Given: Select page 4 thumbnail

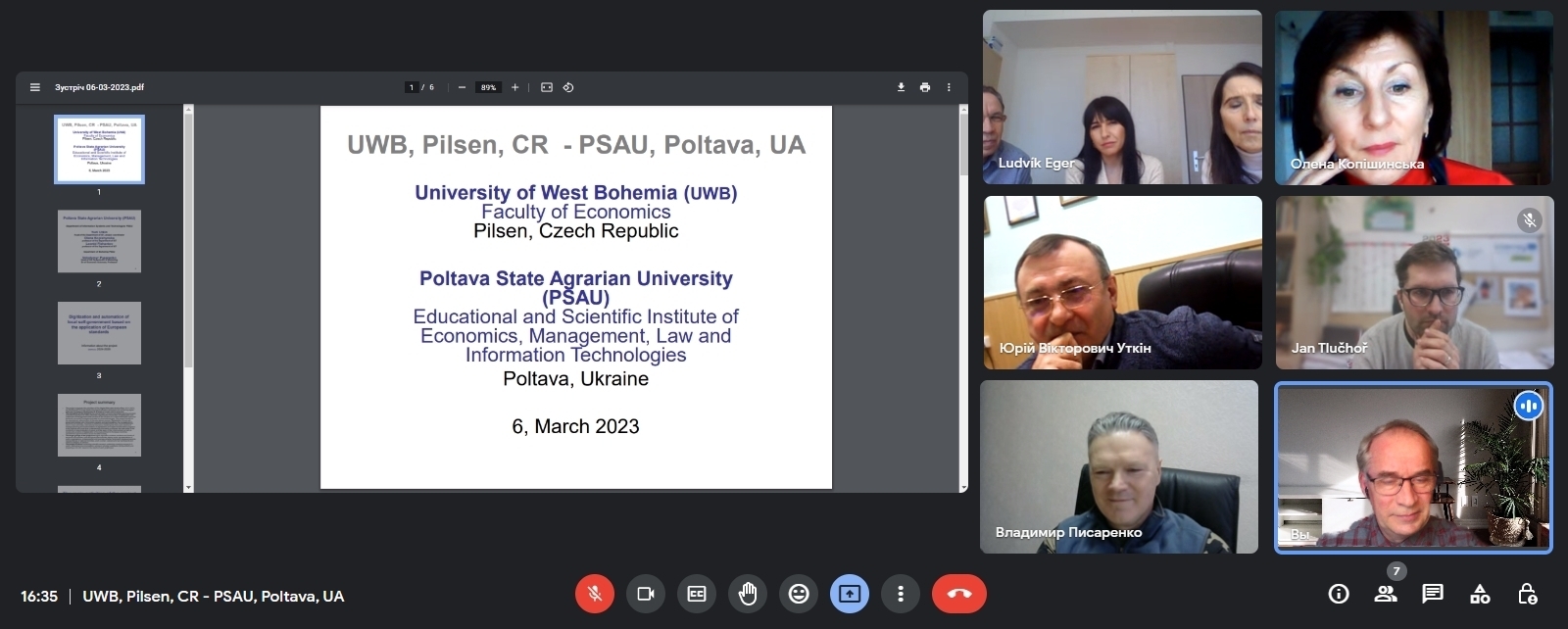Looking at the screenshot, I should pos(99,425).
